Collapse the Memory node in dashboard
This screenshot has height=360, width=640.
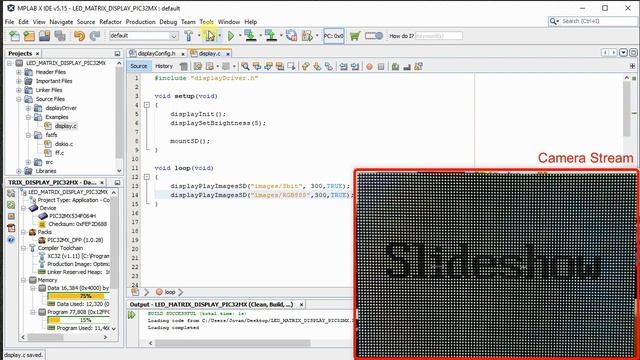[x=23, y=280]
